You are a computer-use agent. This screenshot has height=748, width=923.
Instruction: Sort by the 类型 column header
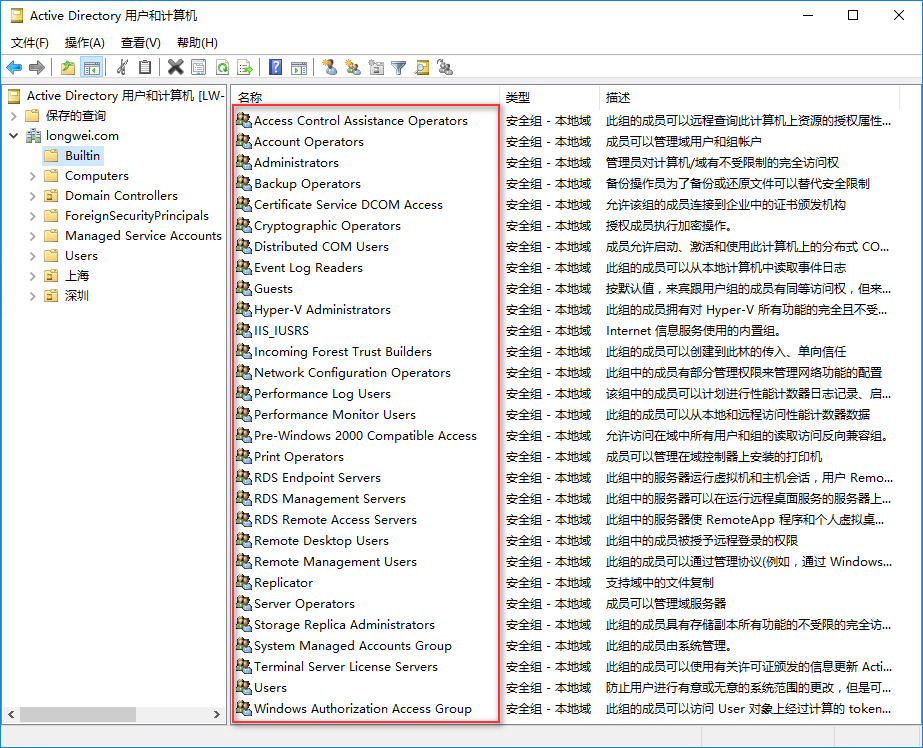point(550,97)
